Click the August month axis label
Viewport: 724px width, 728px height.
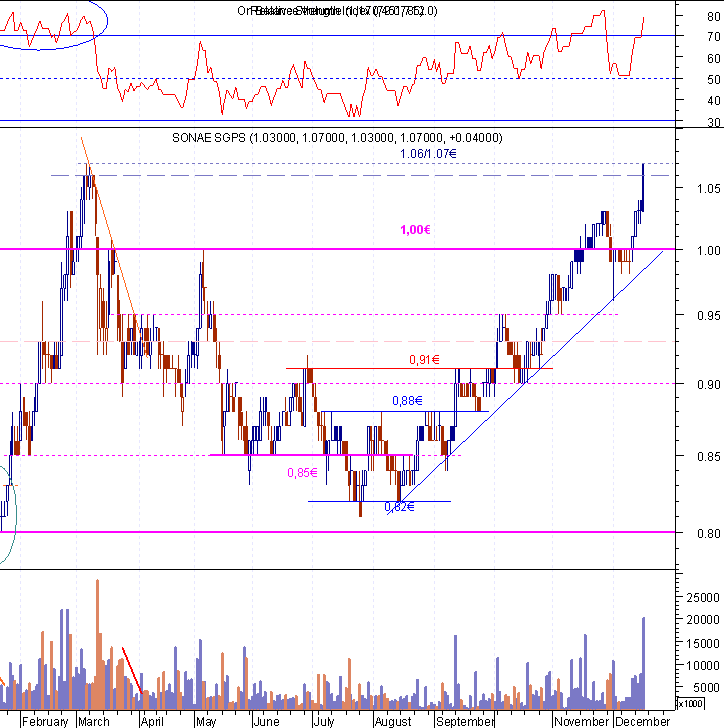tap(393, 722)
